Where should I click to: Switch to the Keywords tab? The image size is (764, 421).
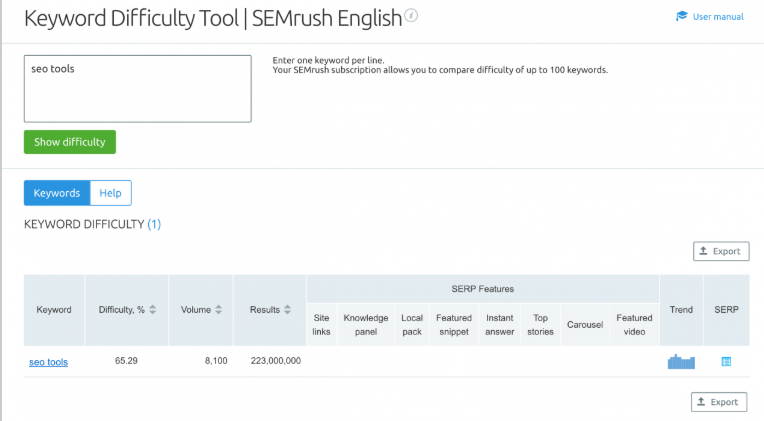(x=57, y=193)
